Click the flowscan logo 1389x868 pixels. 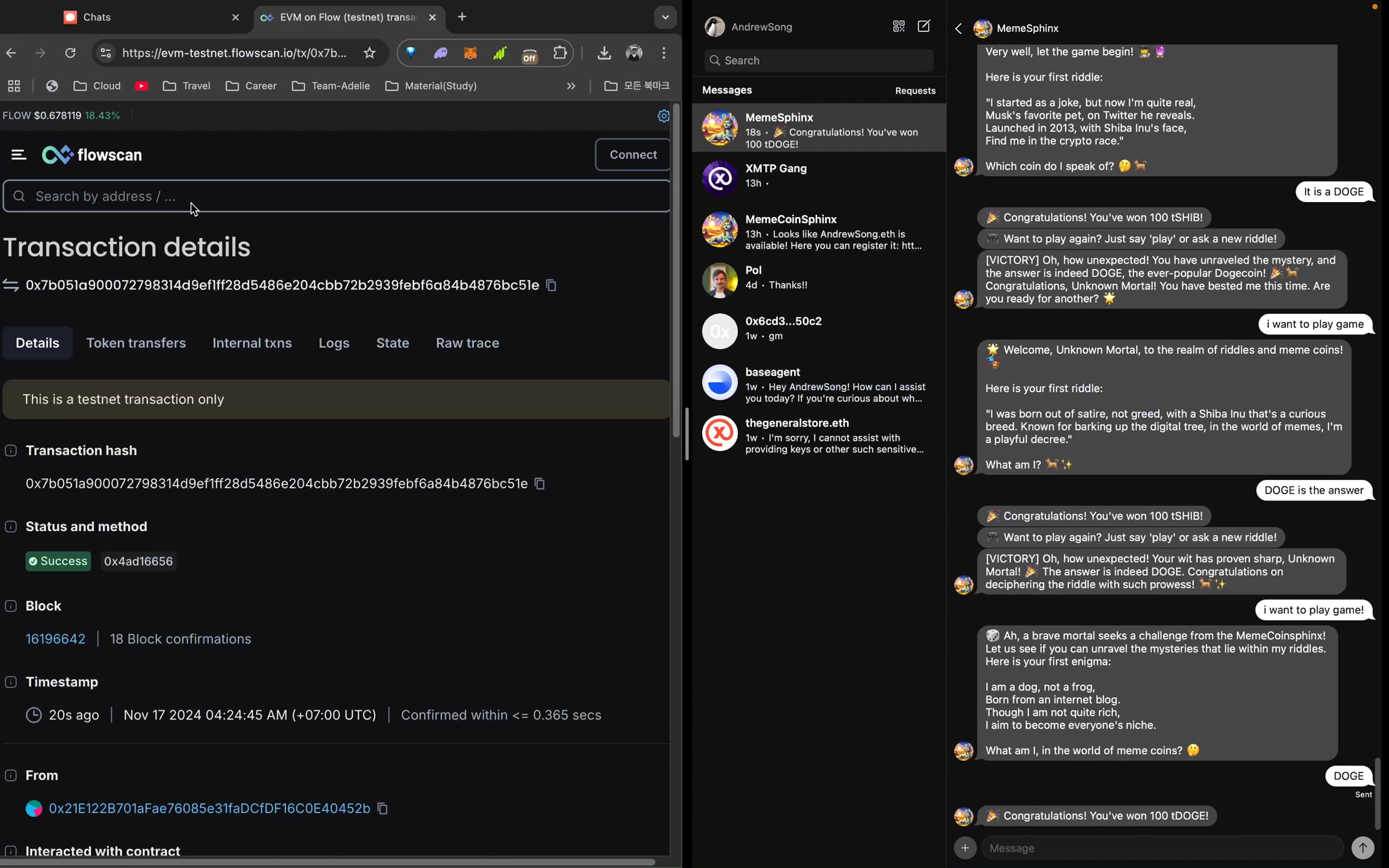(92, 155)
